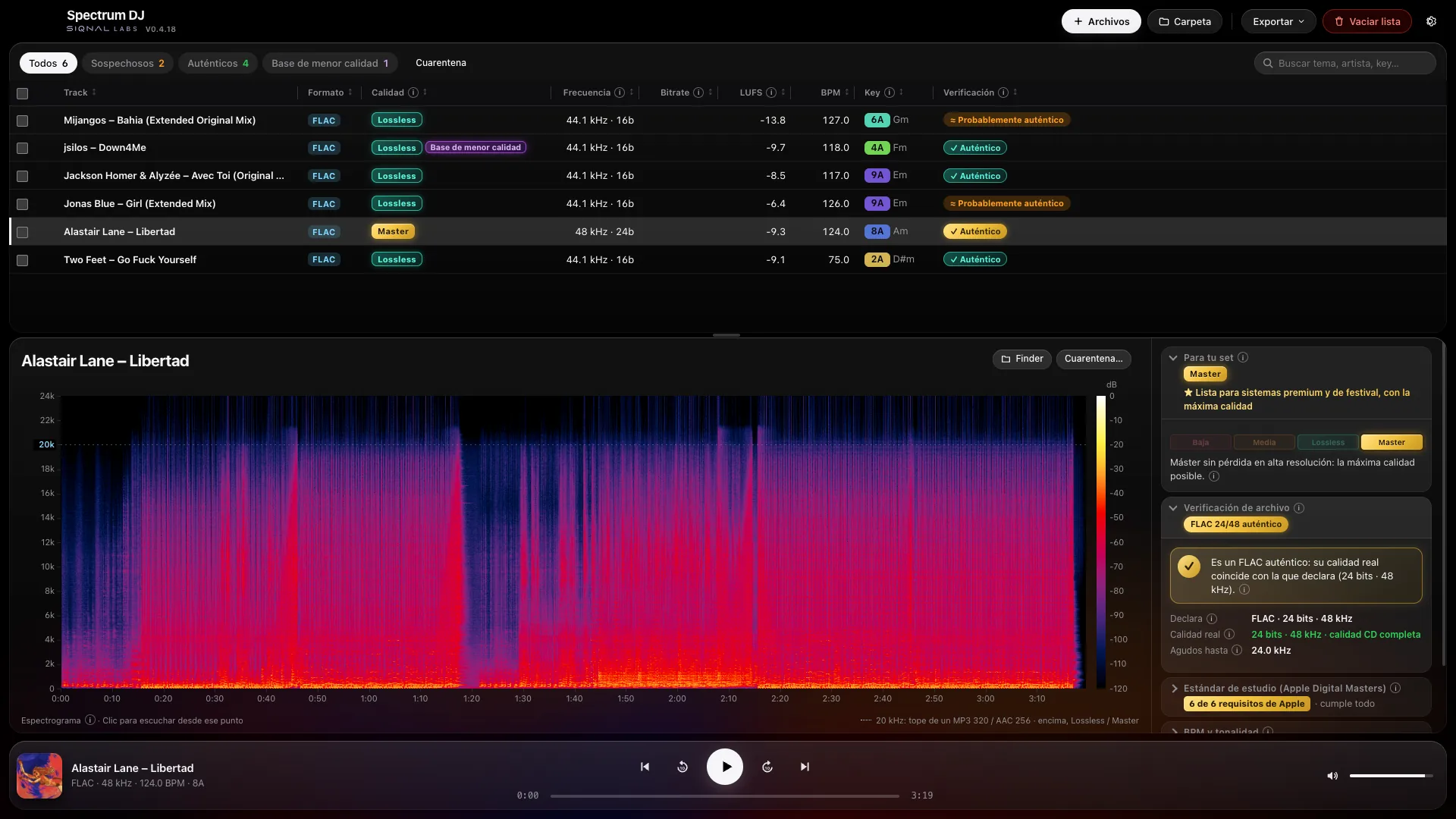Seek along the playback progress bar
Image resolution: width=1456 pixels, height=819 pixels.
point(725,796)
